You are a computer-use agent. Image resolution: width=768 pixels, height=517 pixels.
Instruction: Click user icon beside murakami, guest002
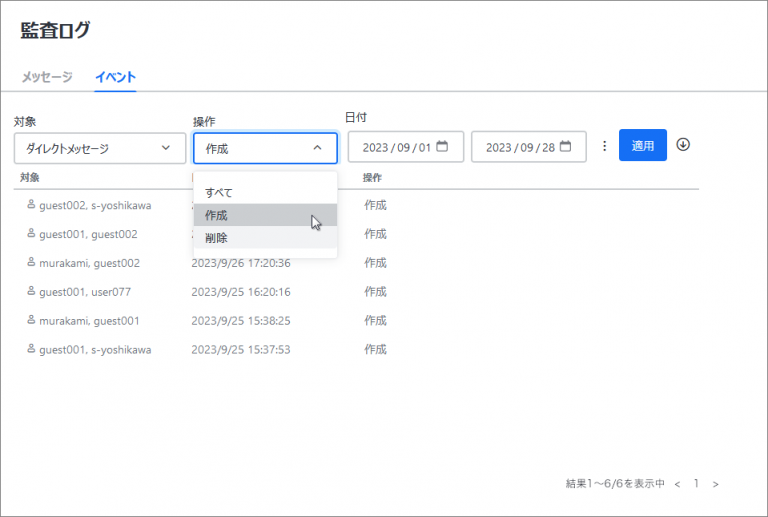(30, 263)
